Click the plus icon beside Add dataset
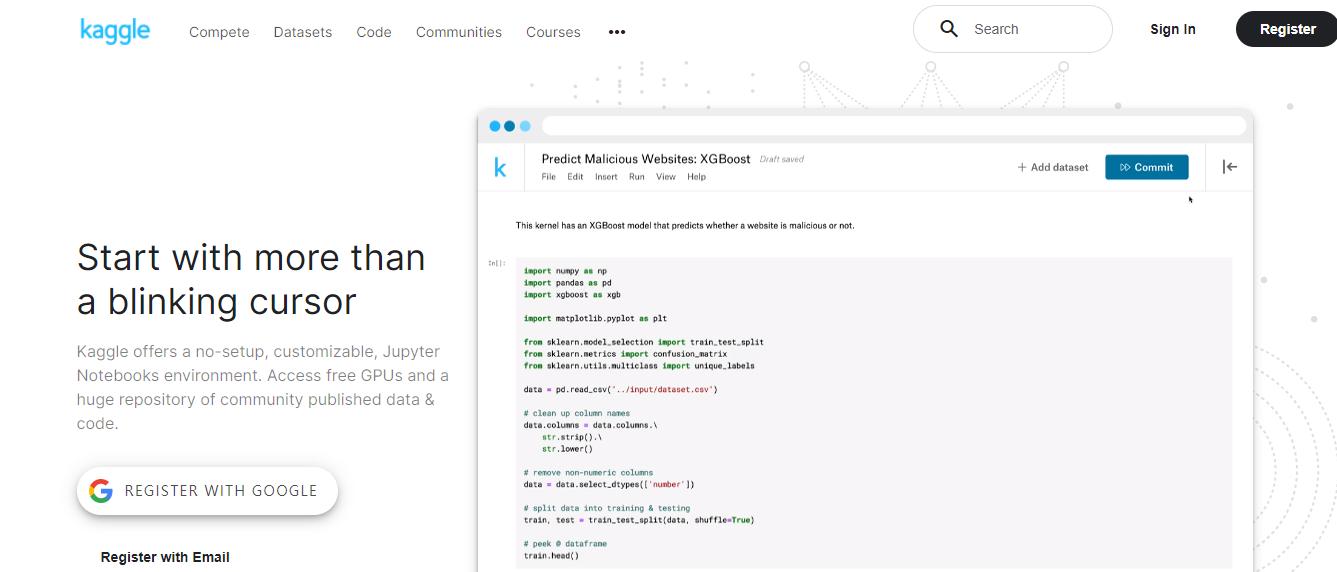This screenshot has width=1337, height=572. point(1022,167)
